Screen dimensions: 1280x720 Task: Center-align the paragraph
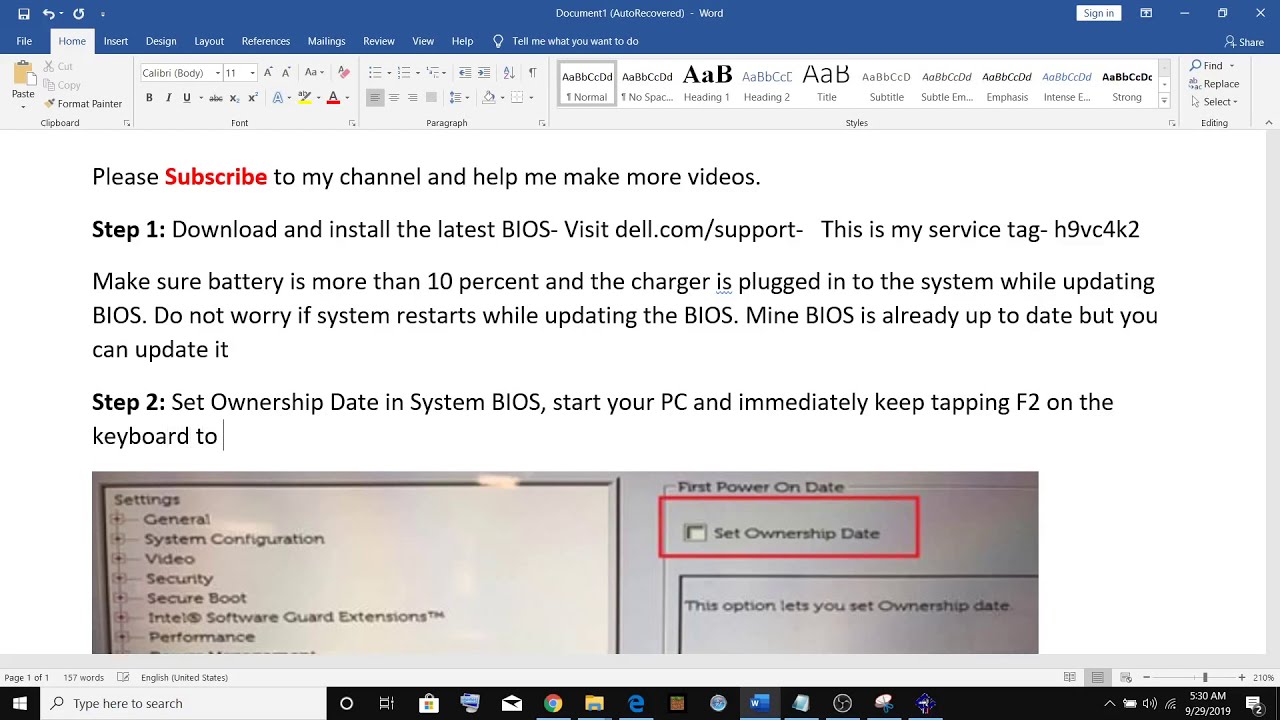click(x=394, y=98)
